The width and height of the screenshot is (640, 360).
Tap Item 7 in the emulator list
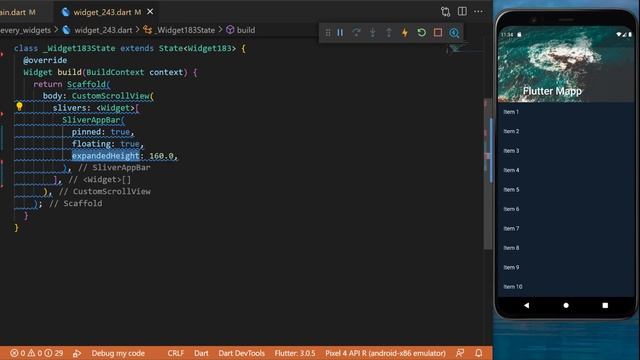[566, 229]
